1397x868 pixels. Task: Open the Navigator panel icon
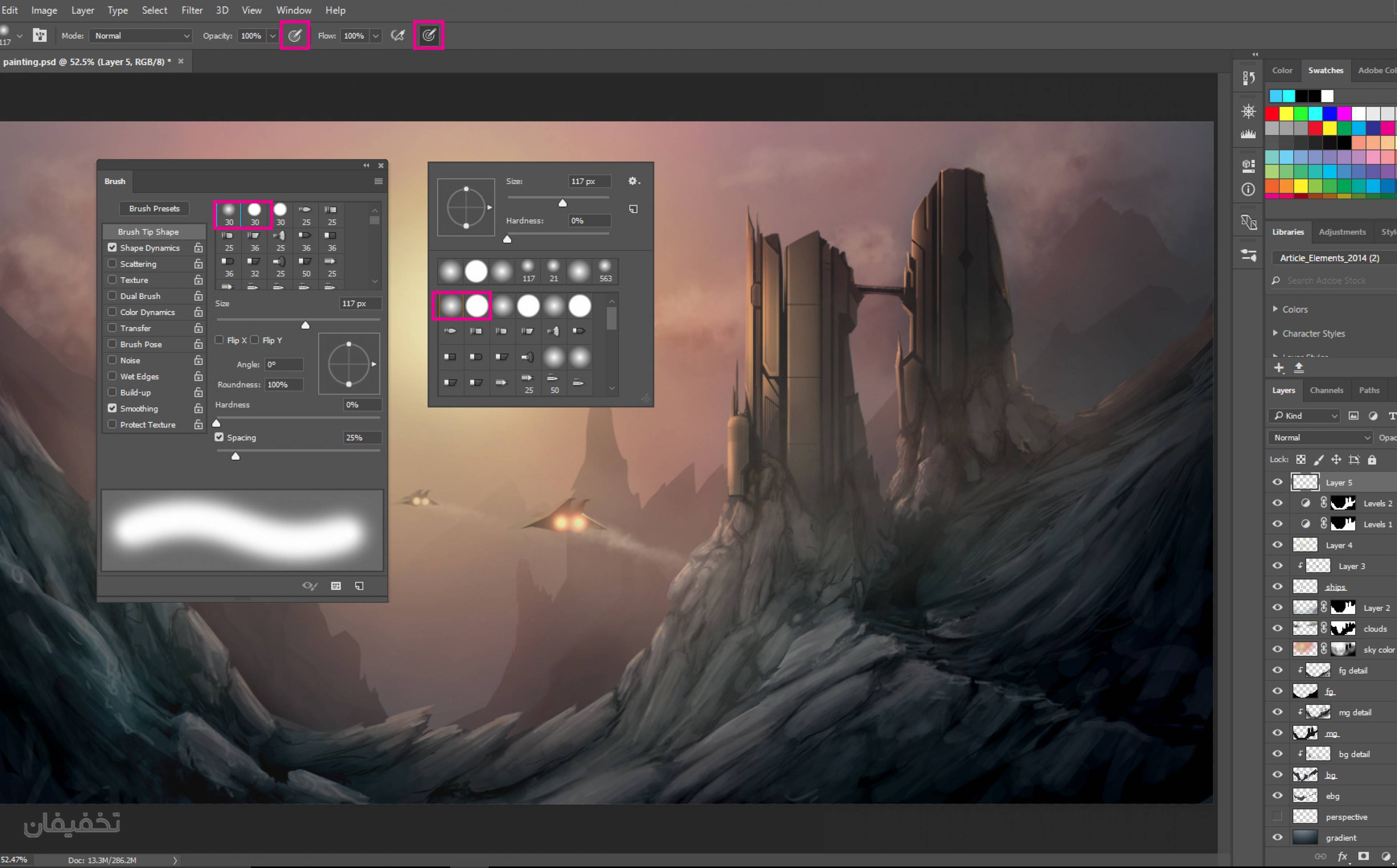[x=1248, y=111]
